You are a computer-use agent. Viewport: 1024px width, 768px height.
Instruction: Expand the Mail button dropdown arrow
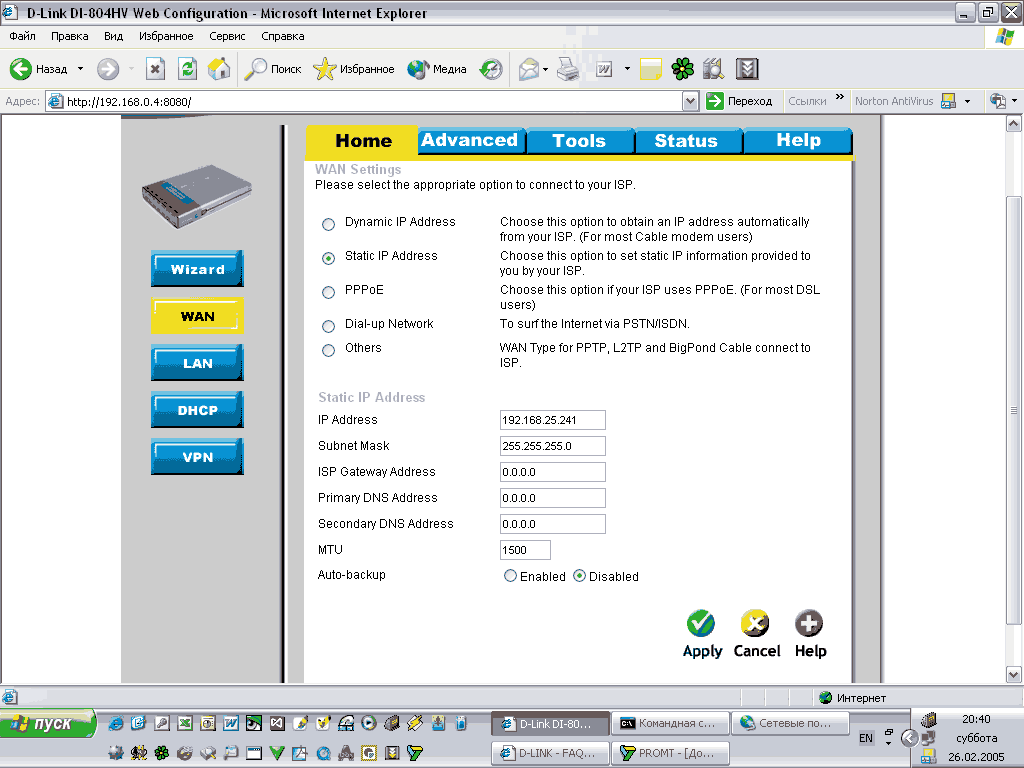coord(545,69)
